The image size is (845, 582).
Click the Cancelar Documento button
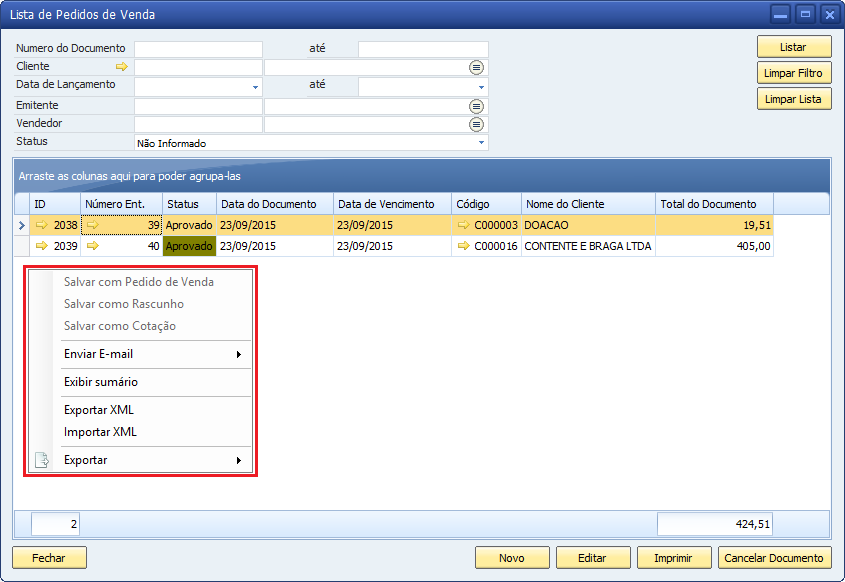(774, 558)
